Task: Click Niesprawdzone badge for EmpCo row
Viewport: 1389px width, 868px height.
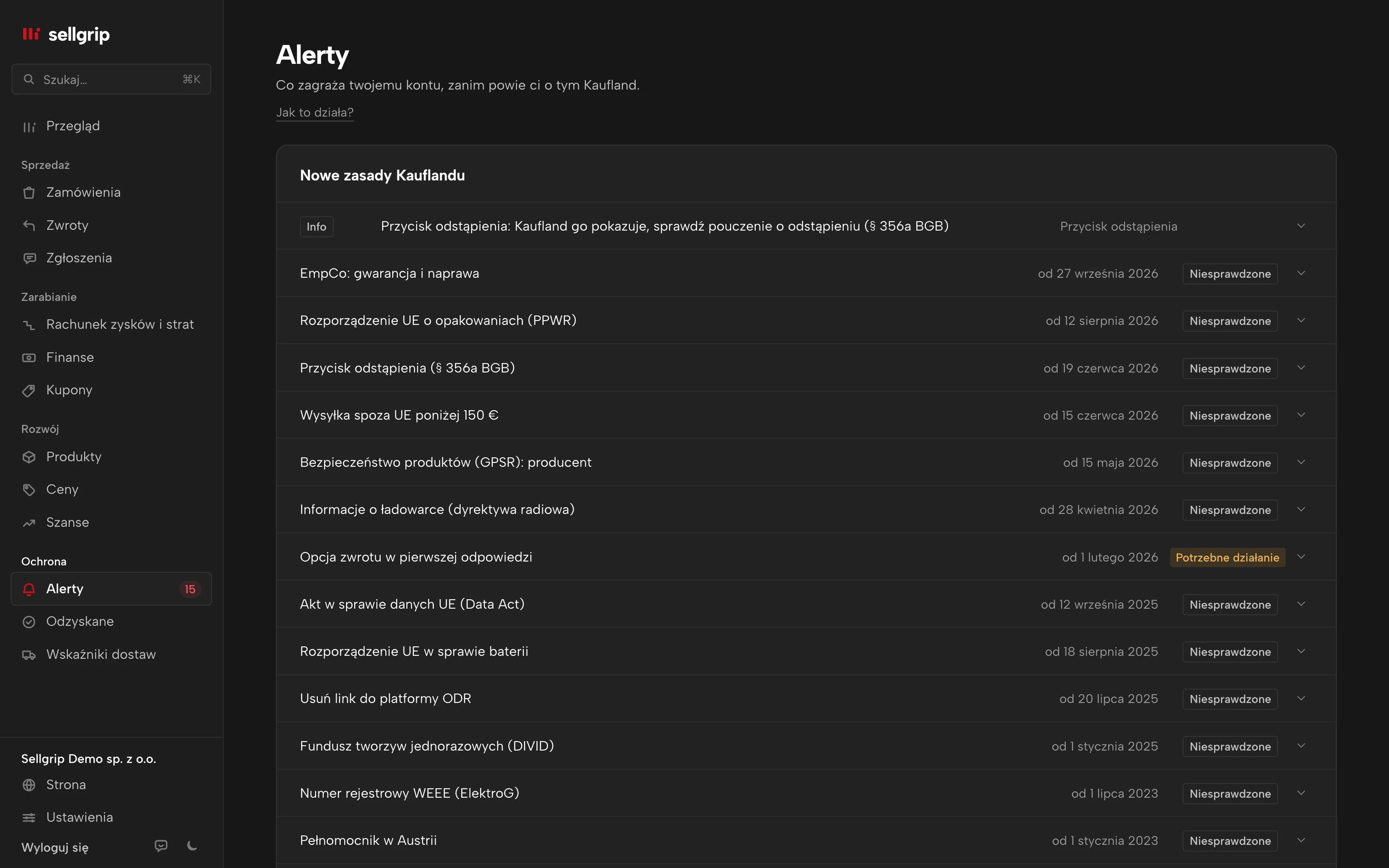Action: tap(1230, 274)
